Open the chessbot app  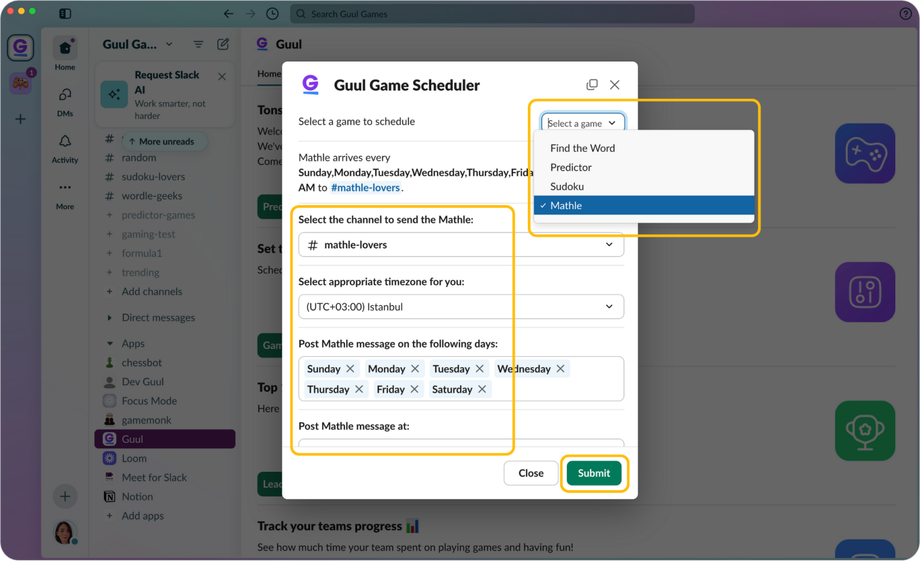tap(141, 363)
